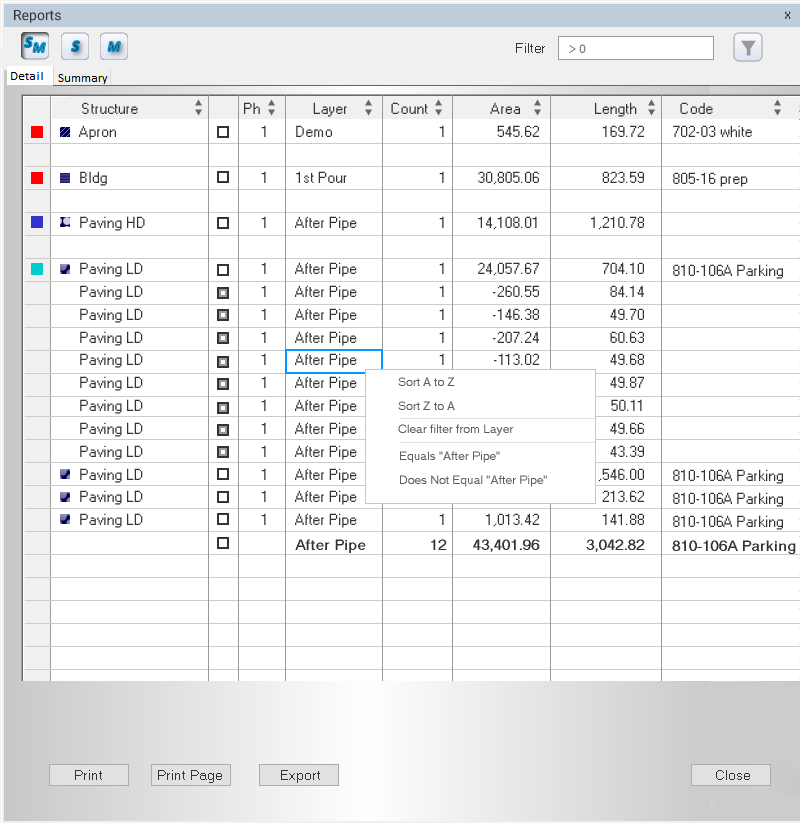Select the highlighted After Pipe layer cell

point(334,361)
